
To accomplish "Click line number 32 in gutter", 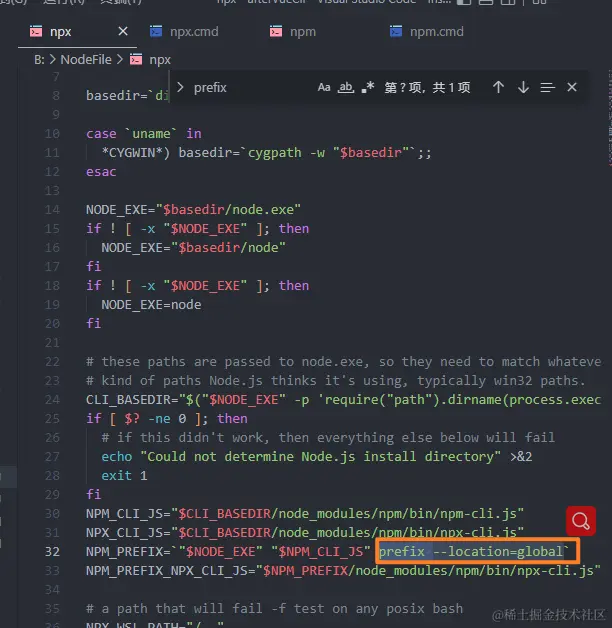I will (x=52, y=552).
